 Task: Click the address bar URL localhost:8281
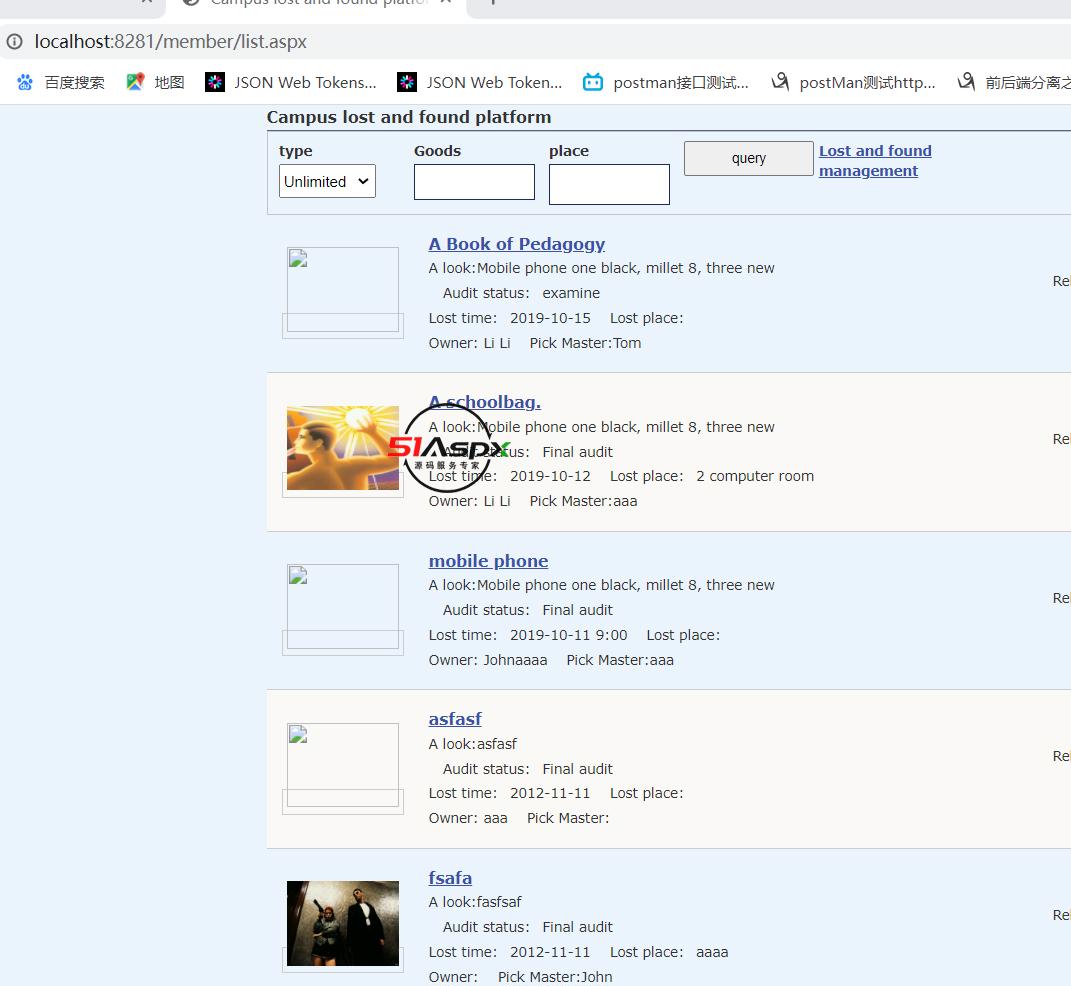171,42
